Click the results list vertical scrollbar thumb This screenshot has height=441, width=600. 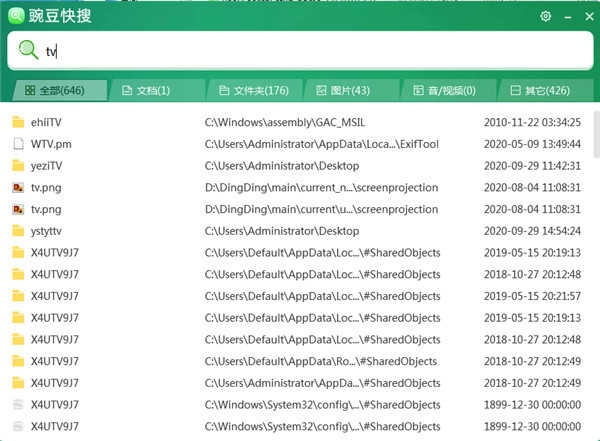click(x=591, y=135)
